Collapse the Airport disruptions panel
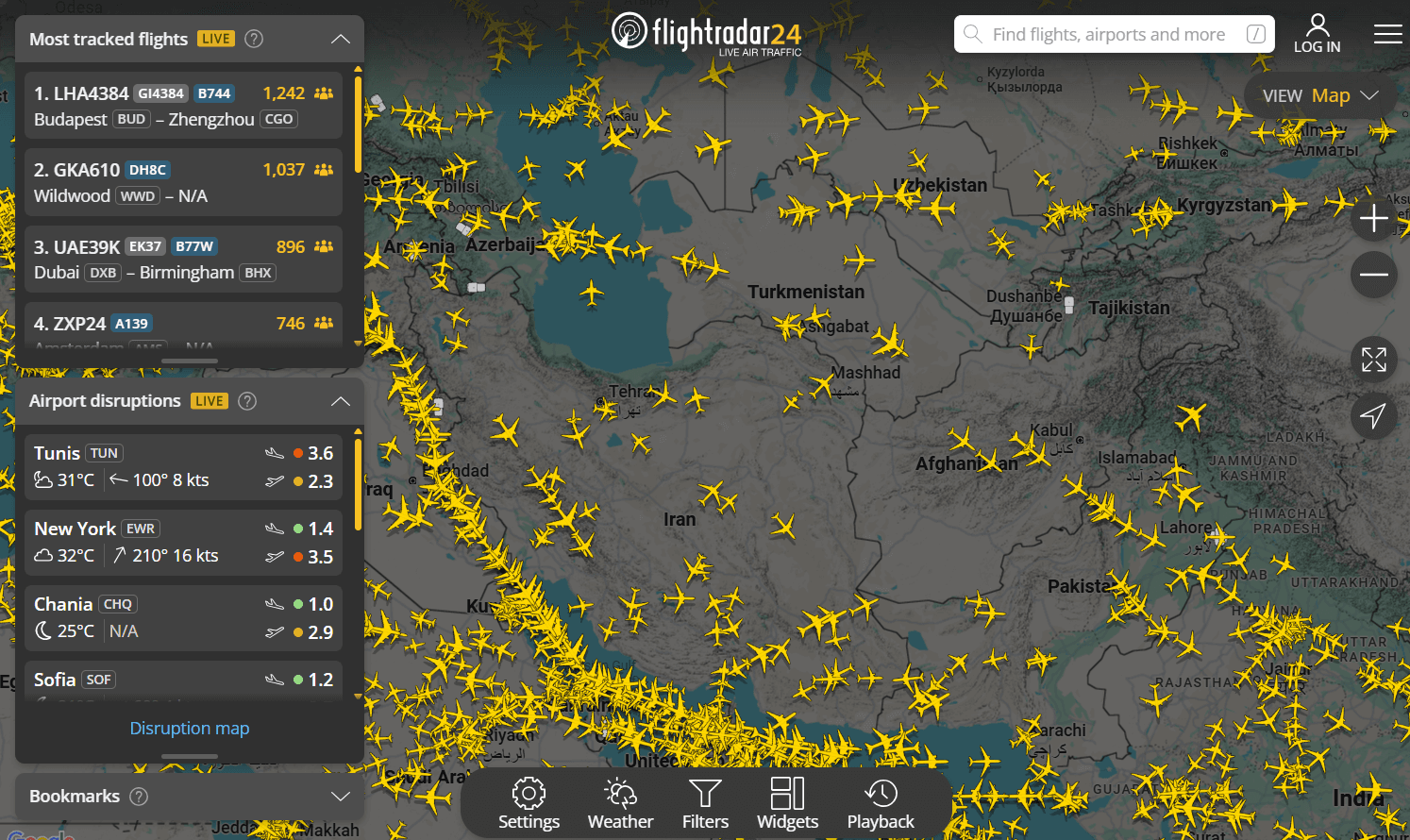This screenshot has height=840, width=1410. point(340,400)
